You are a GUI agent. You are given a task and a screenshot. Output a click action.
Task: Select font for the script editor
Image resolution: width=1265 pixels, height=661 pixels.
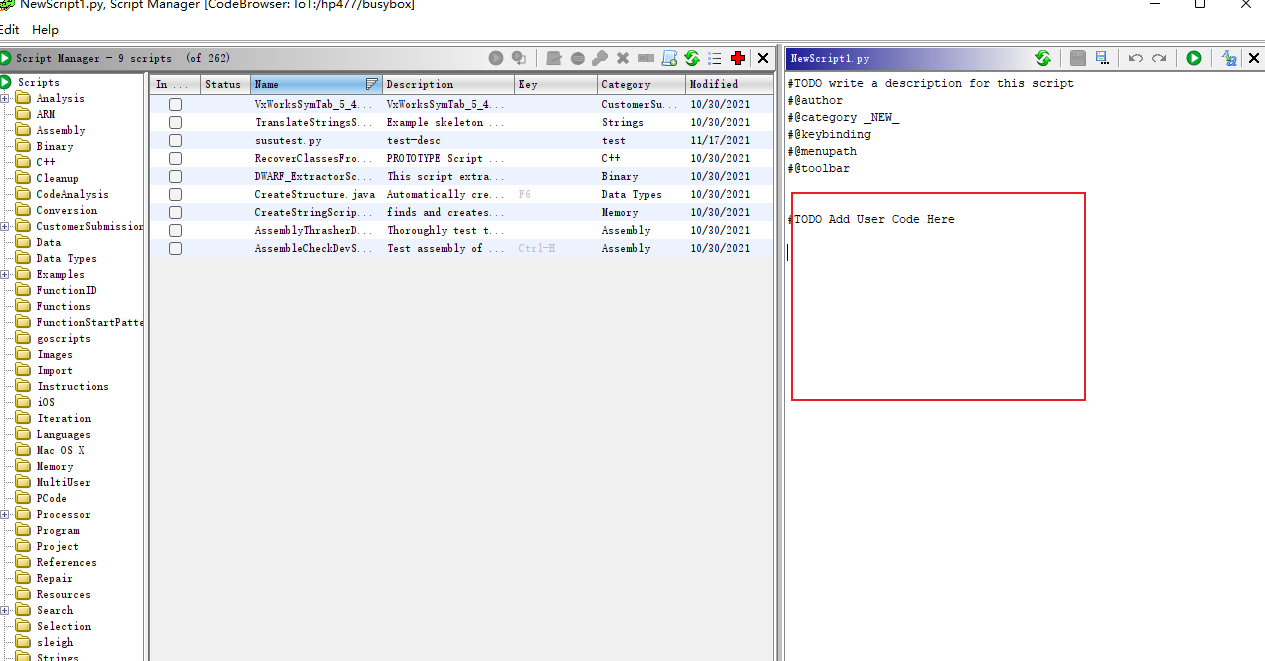coord(1228,58)
